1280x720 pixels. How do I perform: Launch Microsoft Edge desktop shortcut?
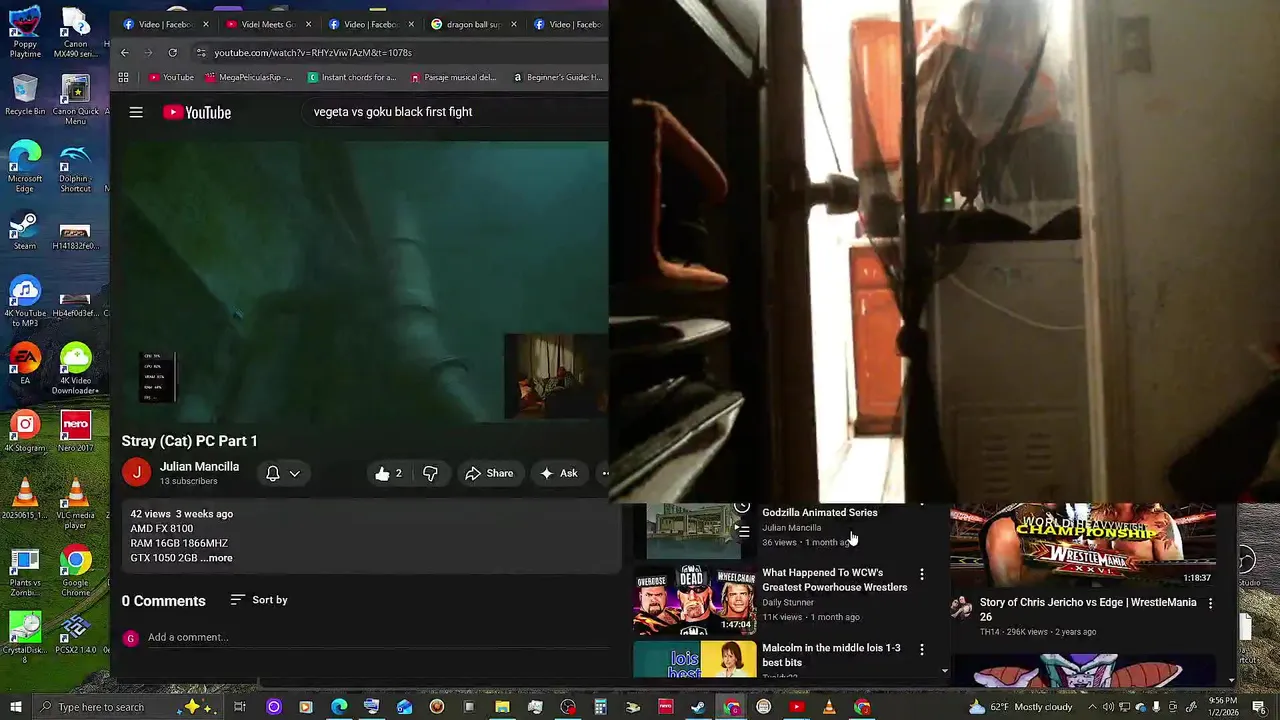pyautogui.click(x=25, y=166)
